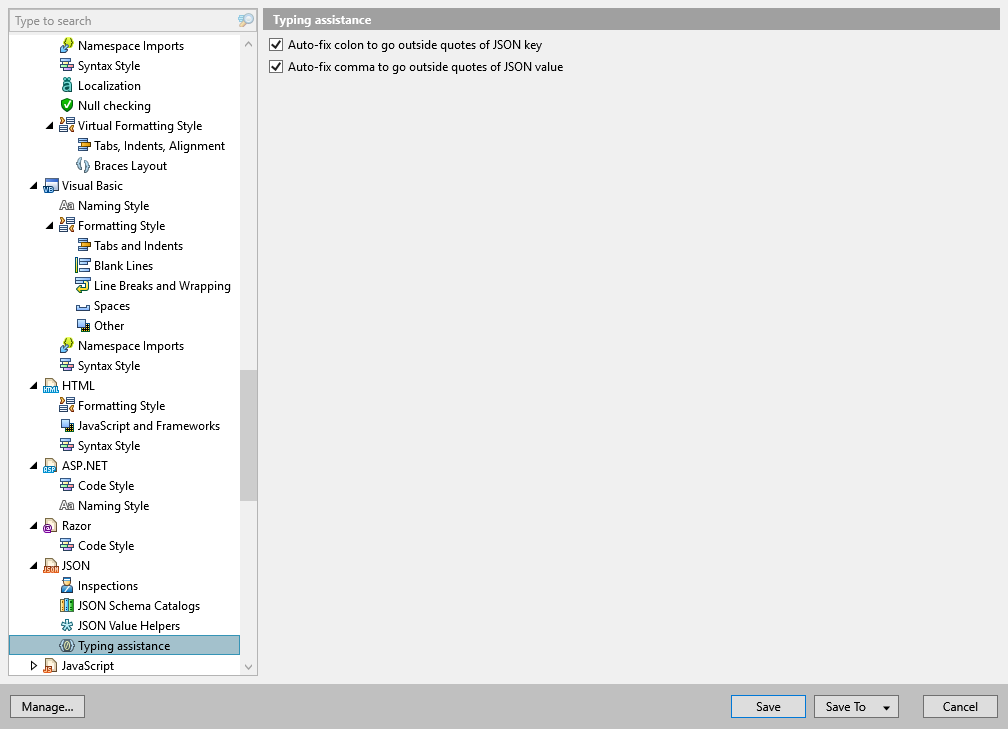Open Tabs, Indents, Alignment settings icon
The image size is (1008, 729).
click(81, 145)
